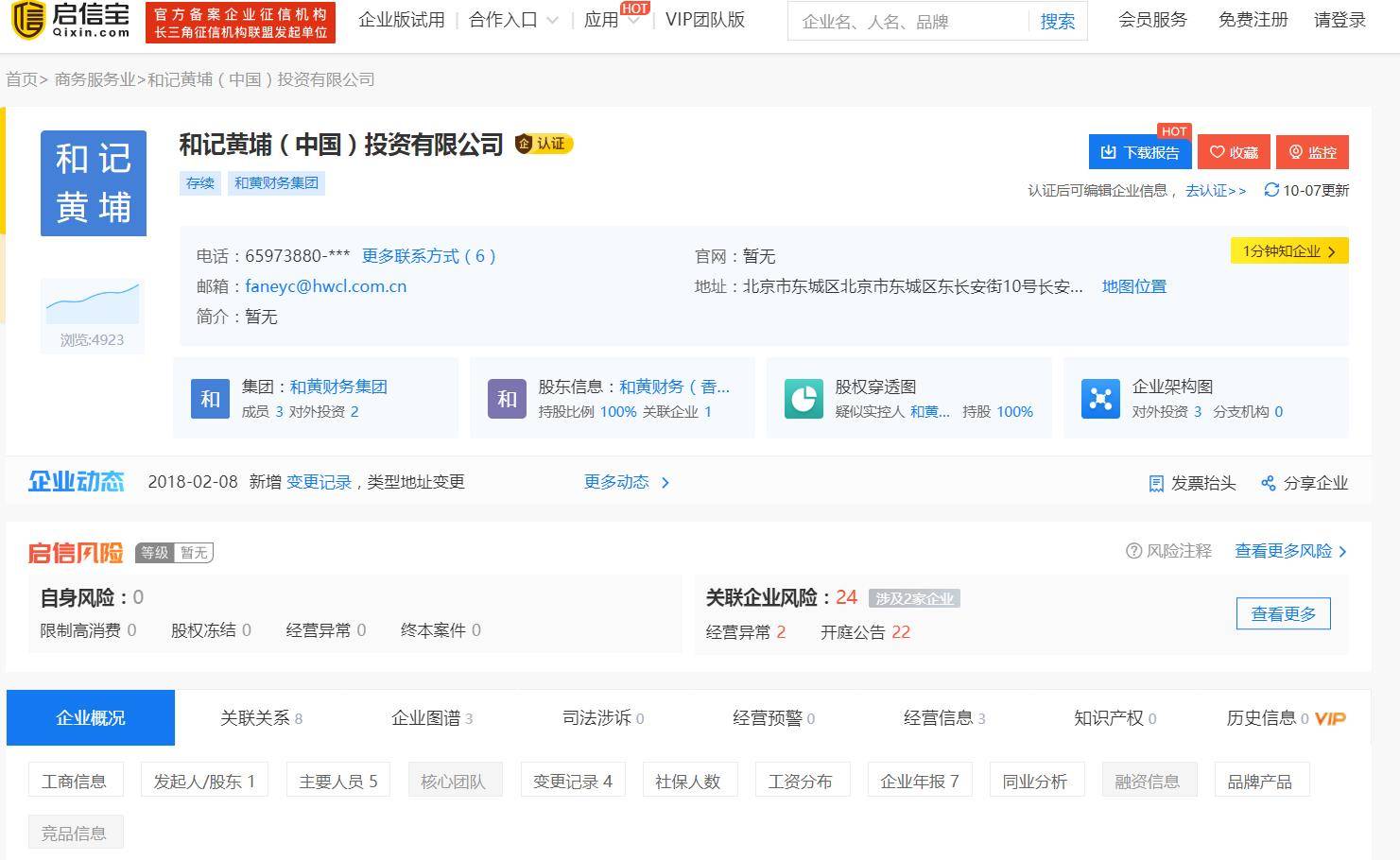Click 经营异常 2 under related enterprise risk
The width and height of the screenshot is (1400, 860).
746,632
